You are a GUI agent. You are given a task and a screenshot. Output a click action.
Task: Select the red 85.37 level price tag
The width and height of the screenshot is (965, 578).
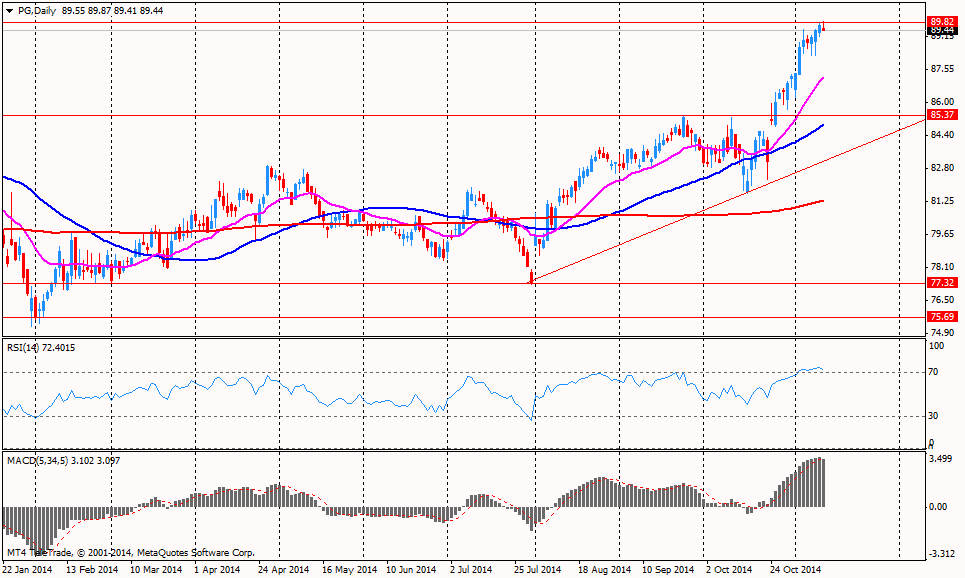point(940,115)
